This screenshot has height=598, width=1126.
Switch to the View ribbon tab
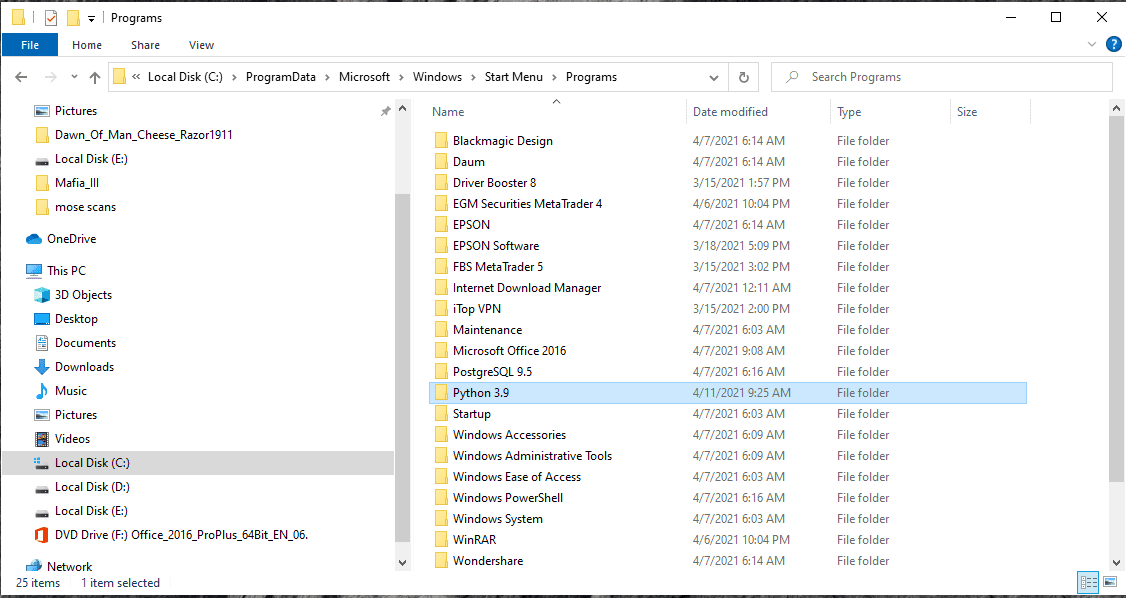pos(201,45)
